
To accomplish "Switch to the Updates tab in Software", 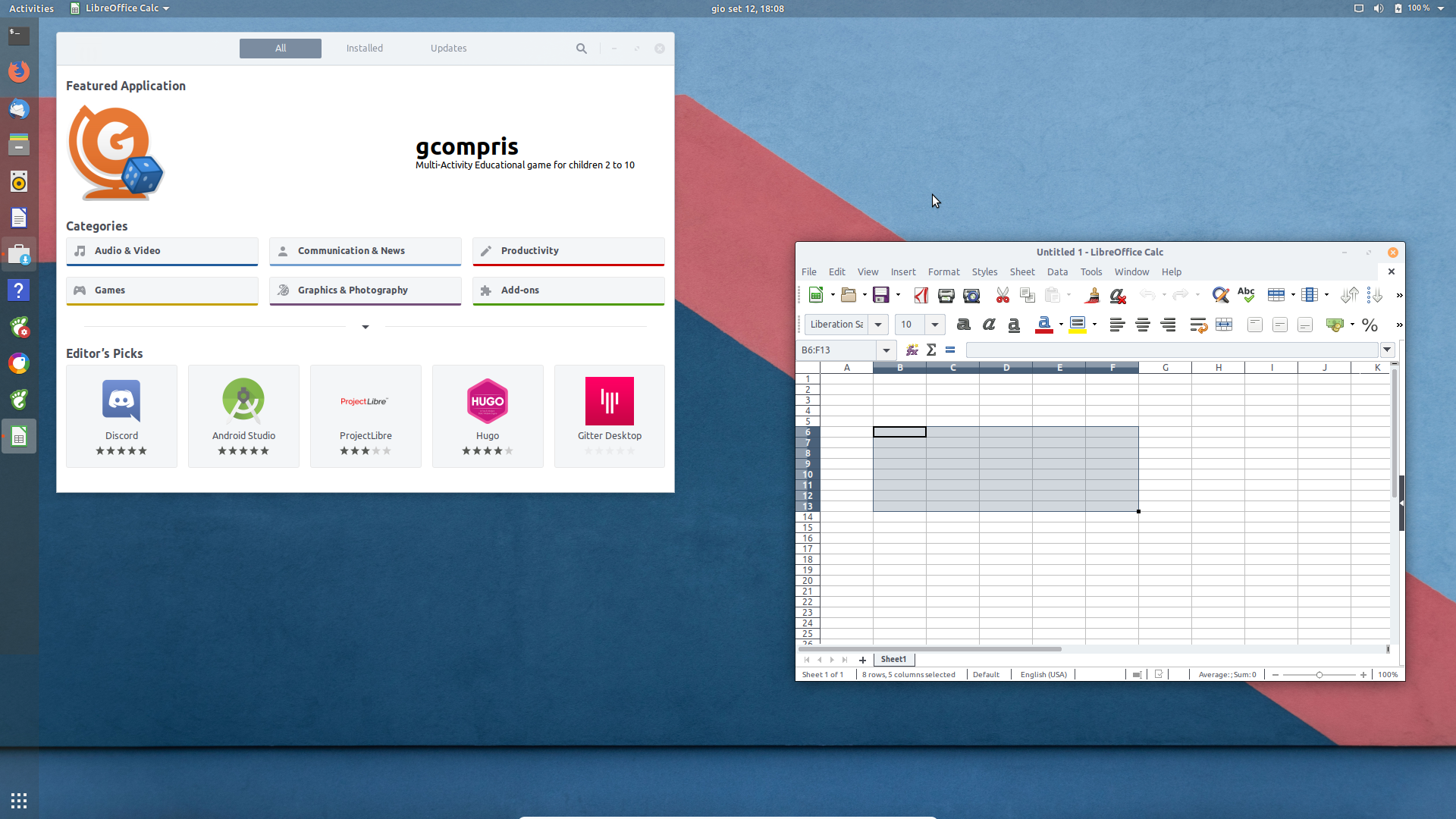I will click(x=449, y=49).
